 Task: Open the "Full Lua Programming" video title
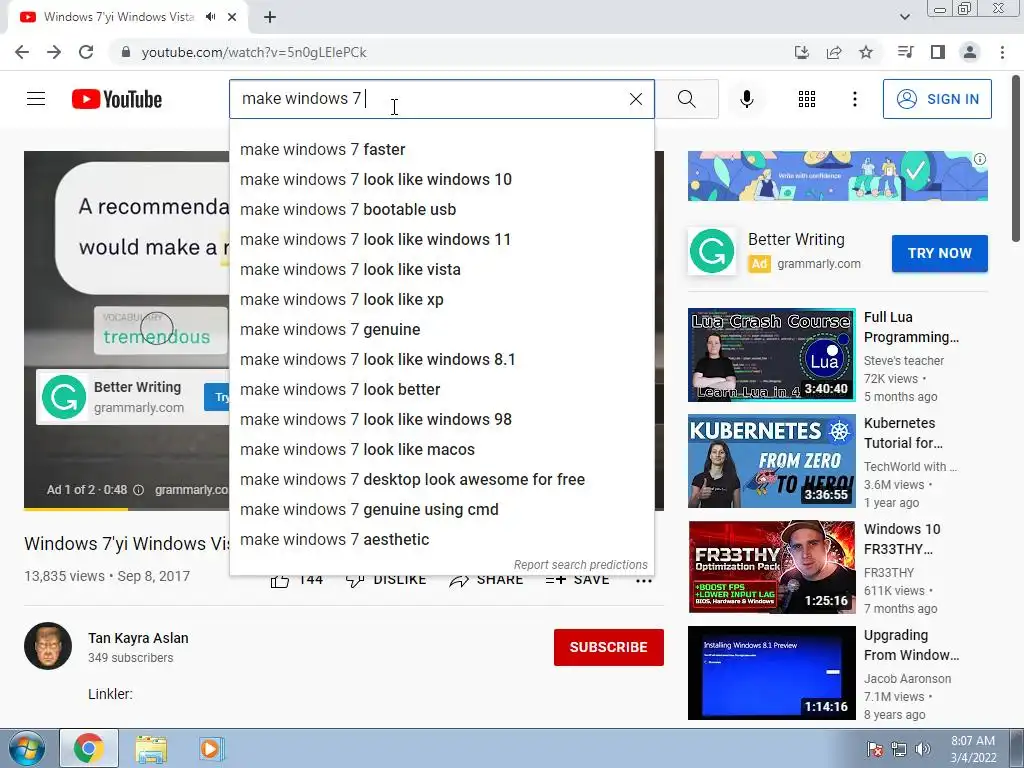coord(911,327)
